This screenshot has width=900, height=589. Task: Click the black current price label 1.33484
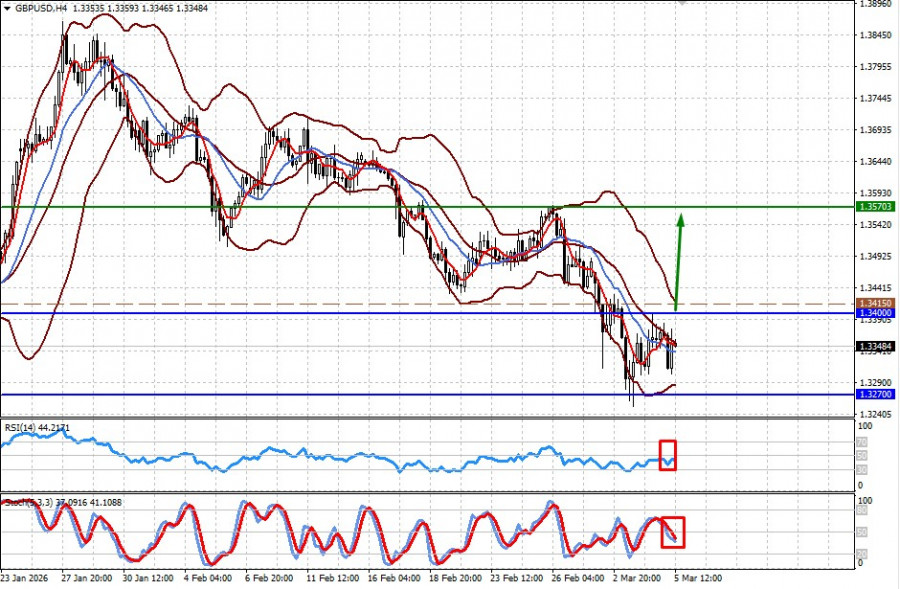point(875,347)
